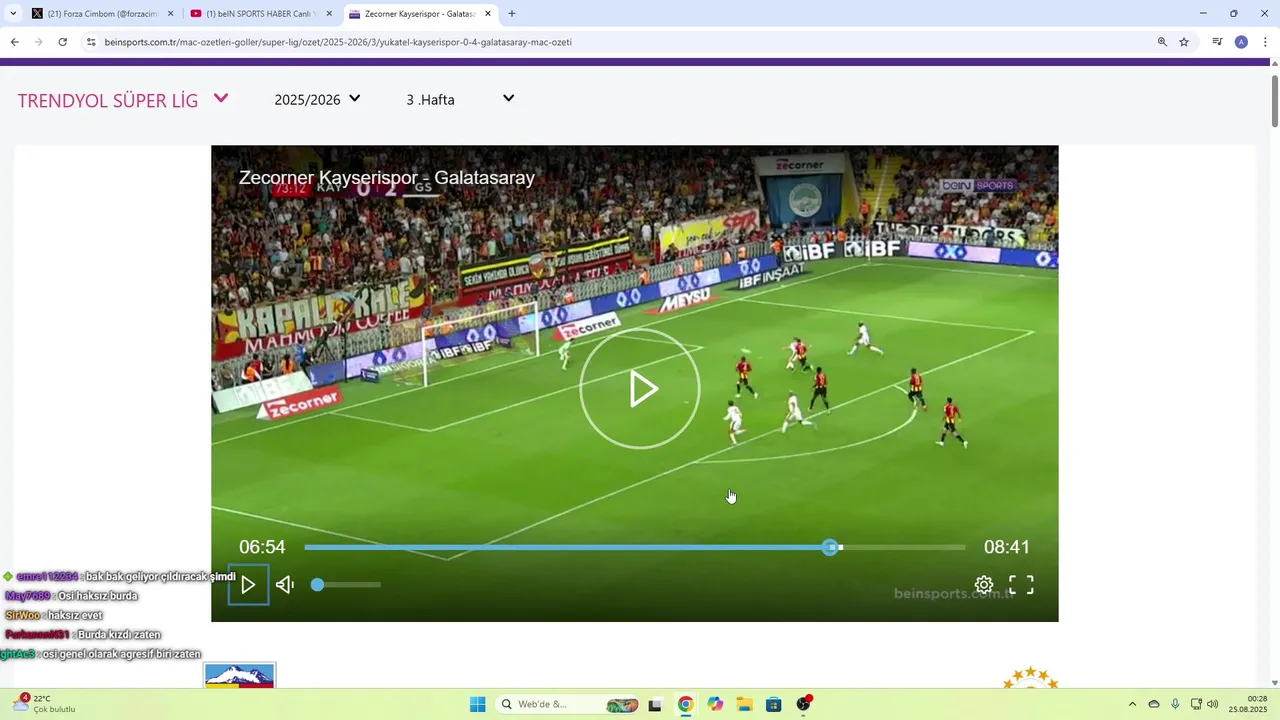The height and width of the screenshot is (720, 1280).
Task: Open Microsoft Store from the taskbar
Action: 773,704
